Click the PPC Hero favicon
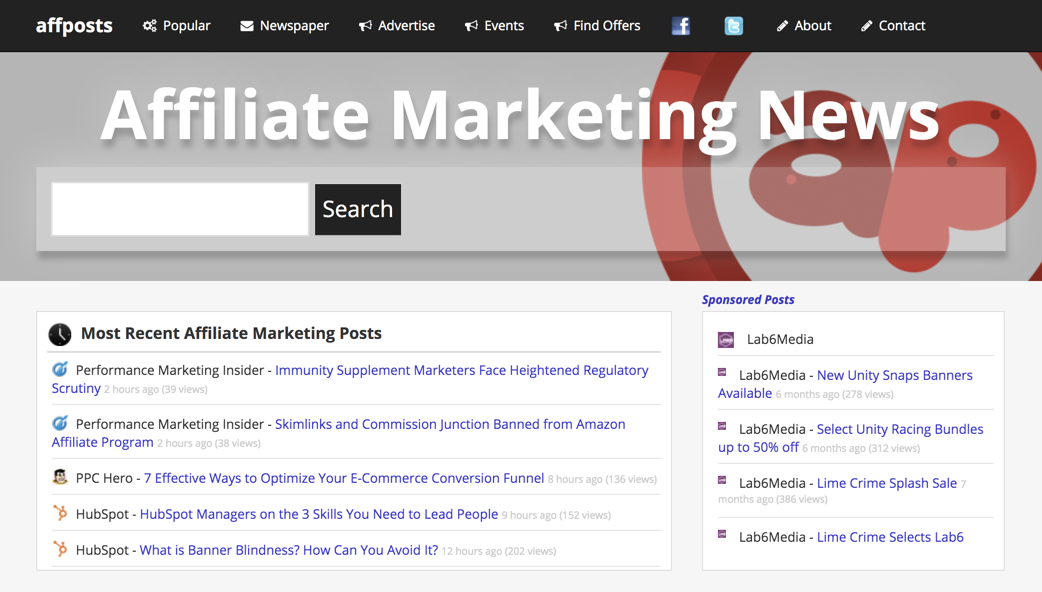Image resolution: width=1042 pixels, height=592 pixels. point(60,476)
